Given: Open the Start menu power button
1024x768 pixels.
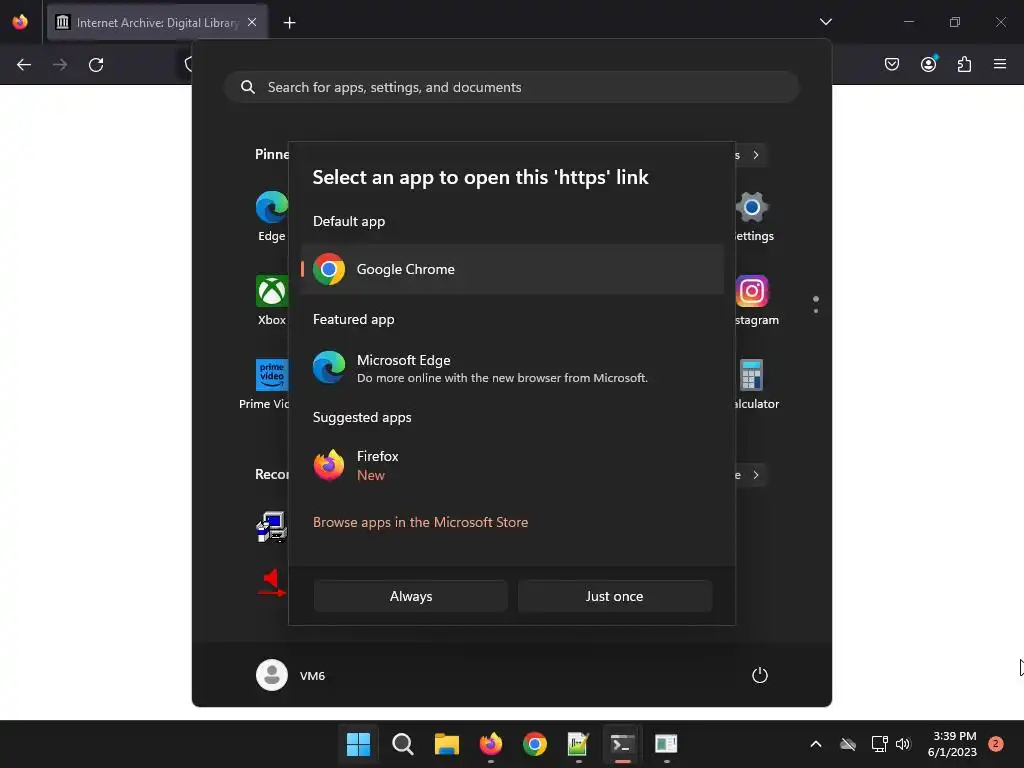Looking at the screenshot, I should point(760,675).
